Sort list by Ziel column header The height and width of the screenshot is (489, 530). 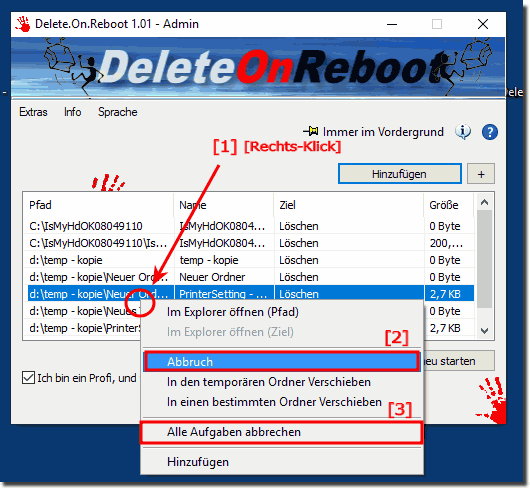[x=348, y=205]
